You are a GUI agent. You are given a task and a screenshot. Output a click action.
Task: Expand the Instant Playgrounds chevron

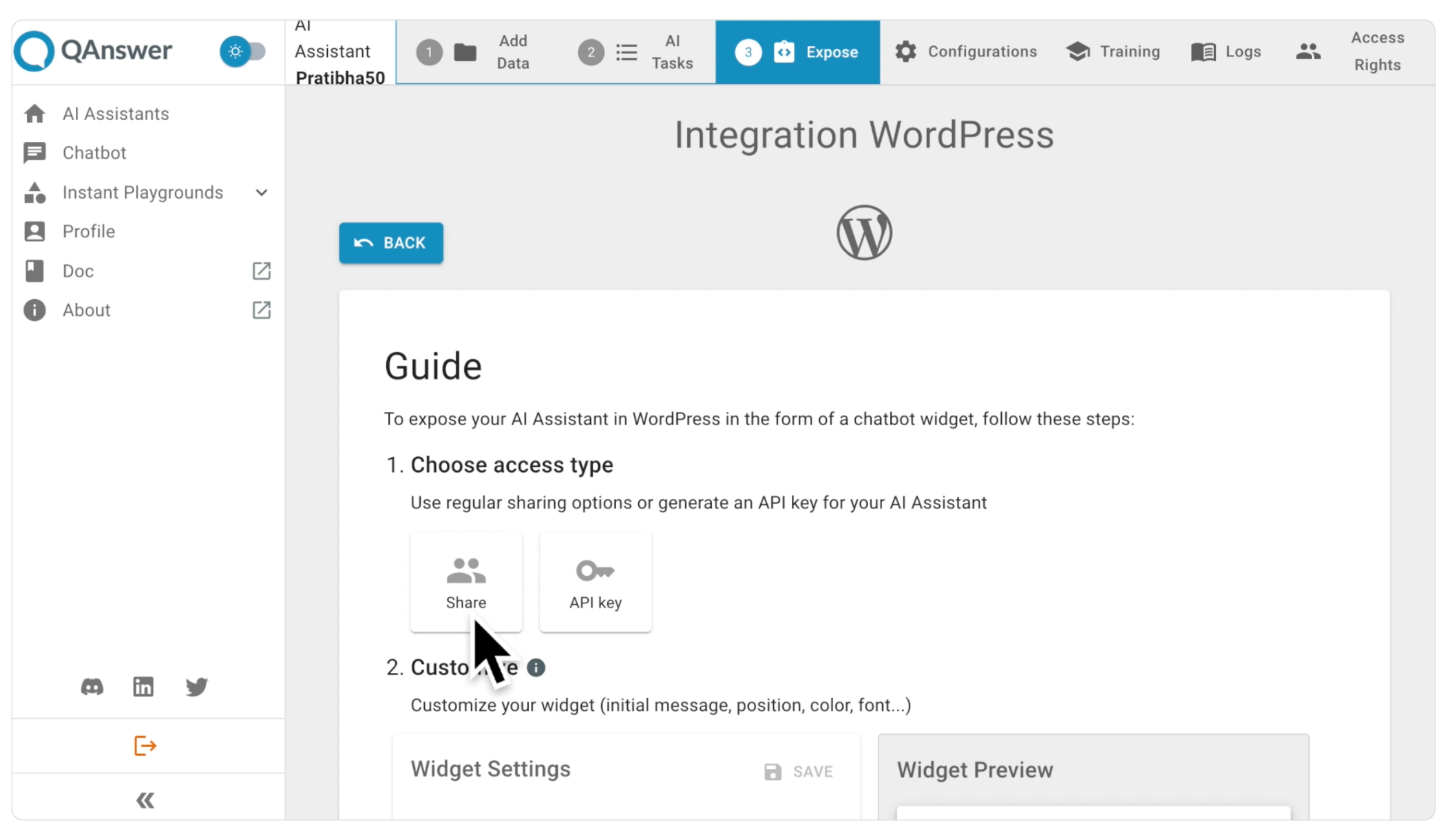(261, 192)
